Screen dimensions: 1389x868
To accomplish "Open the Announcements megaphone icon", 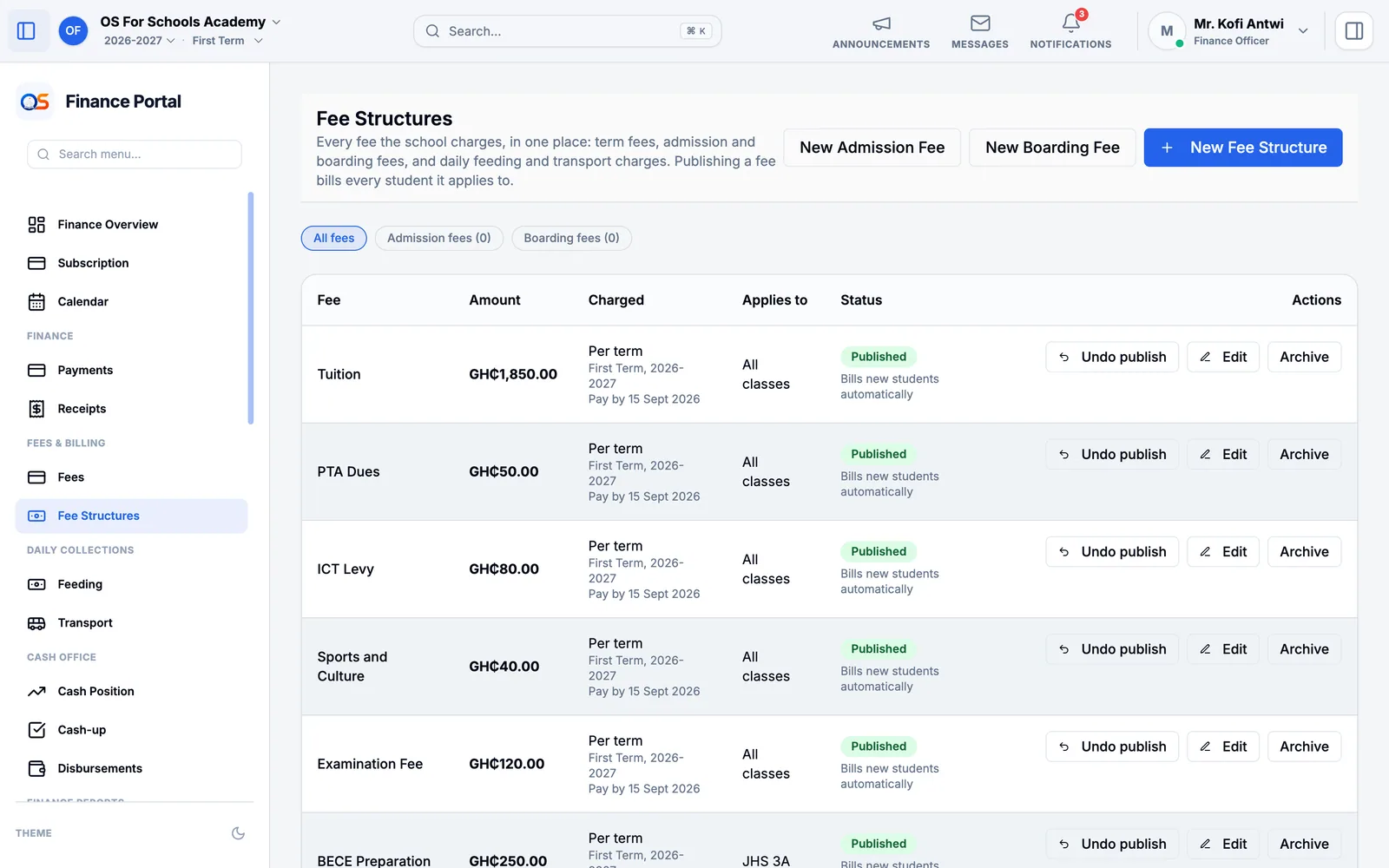I will click(881, 23).
